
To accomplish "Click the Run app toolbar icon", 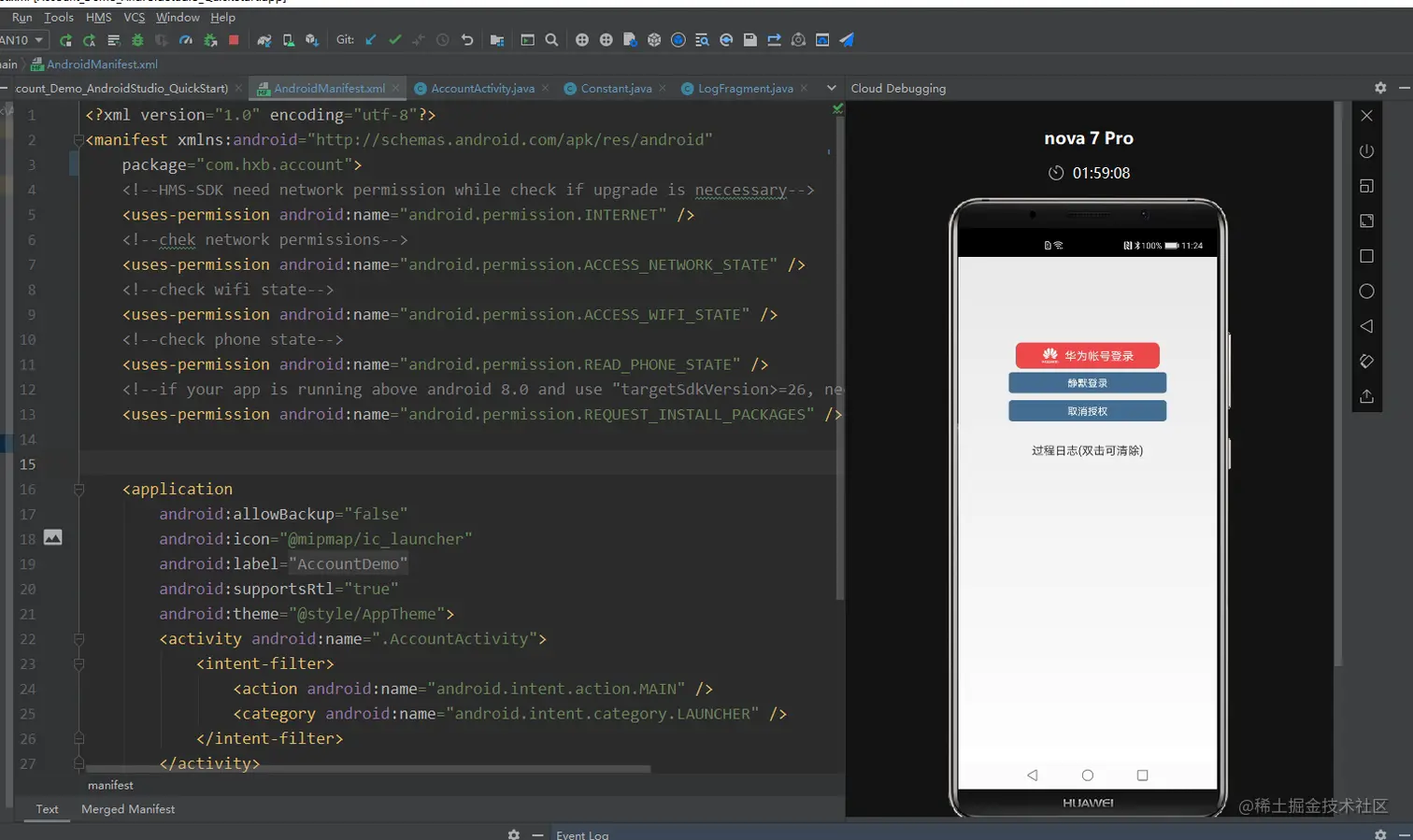I will (x=65, y=40).
